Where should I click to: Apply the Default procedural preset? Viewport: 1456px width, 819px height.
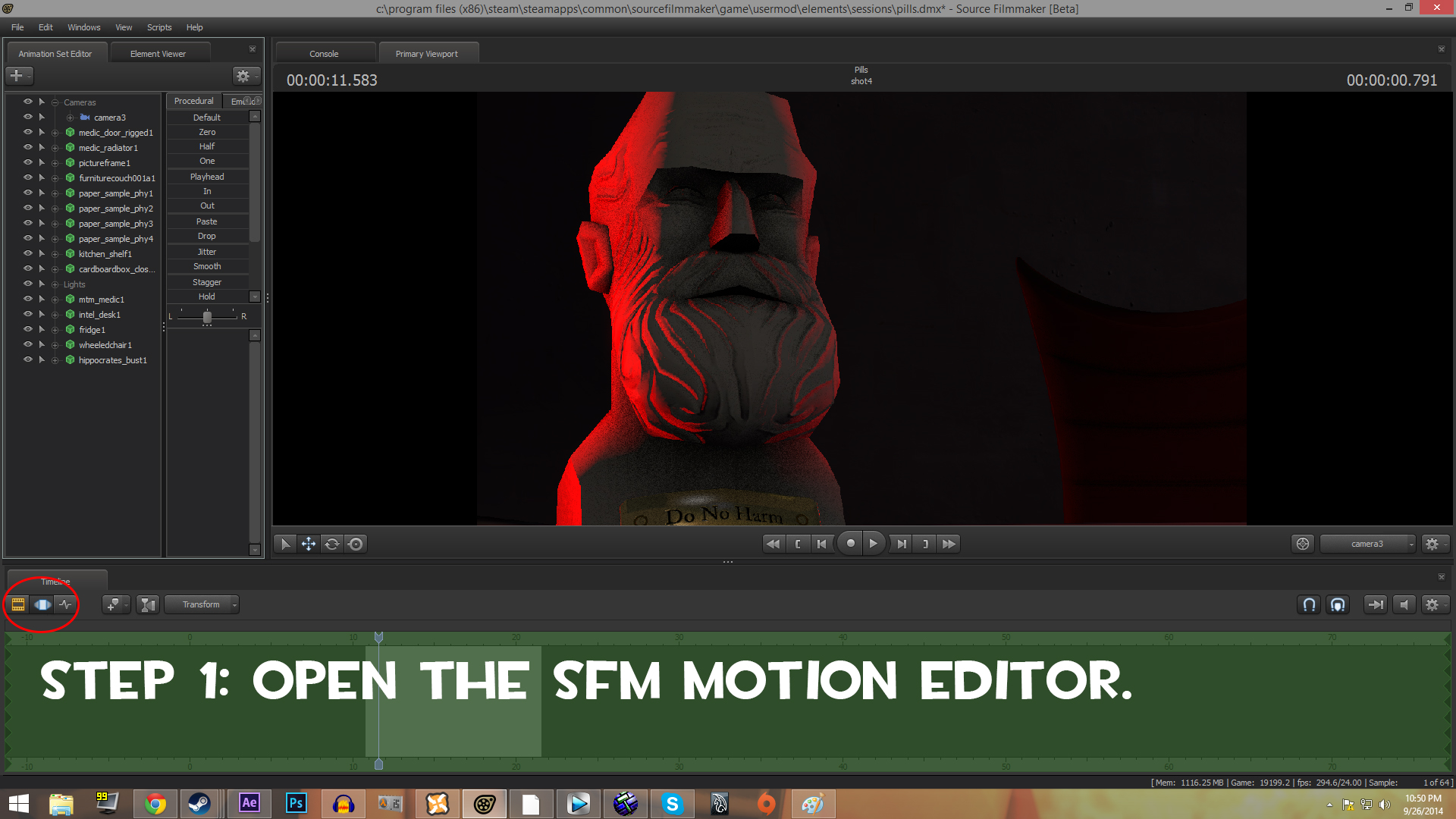click(207, 118)
